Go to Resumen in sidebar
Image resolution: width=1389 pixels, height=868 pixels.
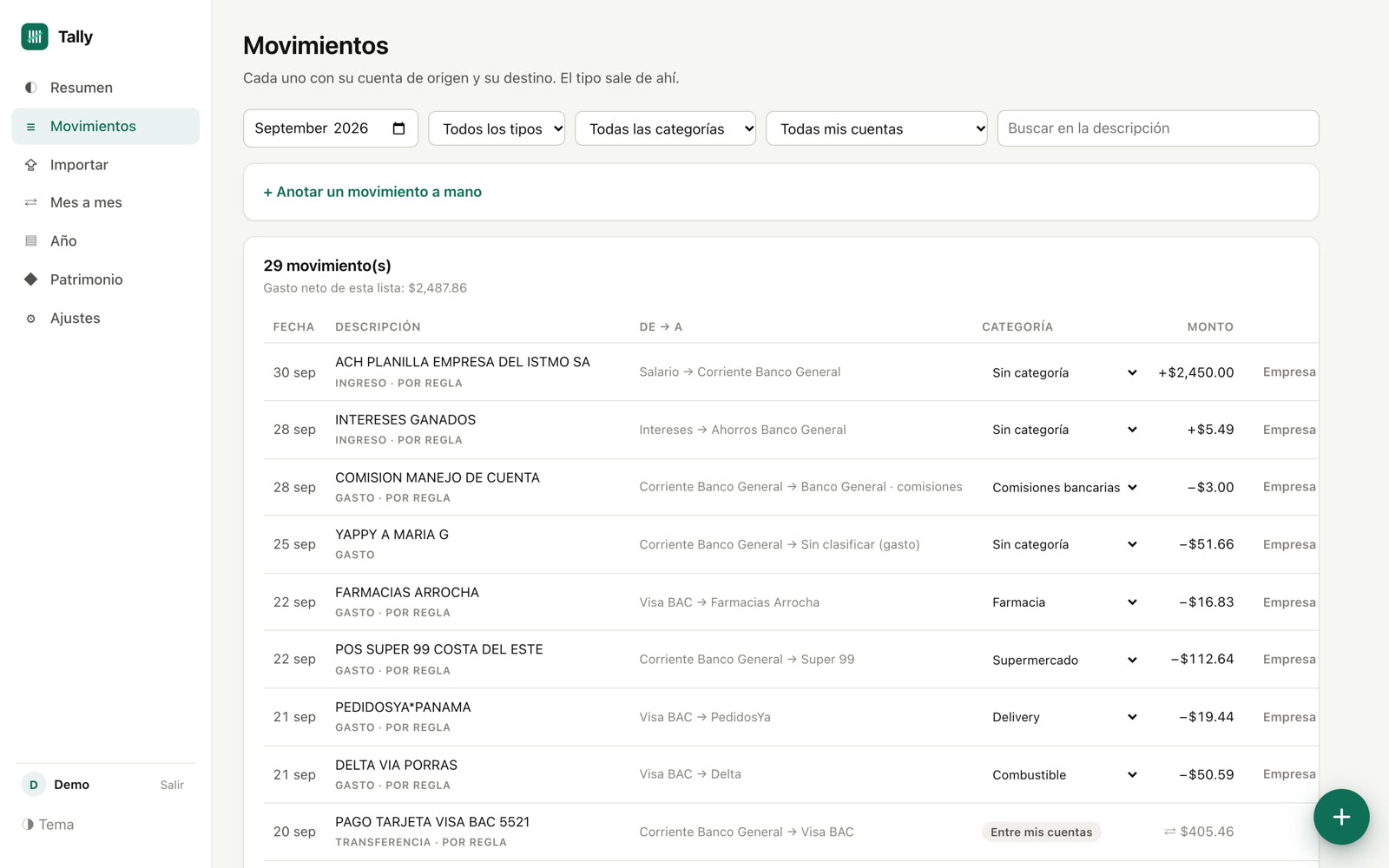[x=105, y=88]
